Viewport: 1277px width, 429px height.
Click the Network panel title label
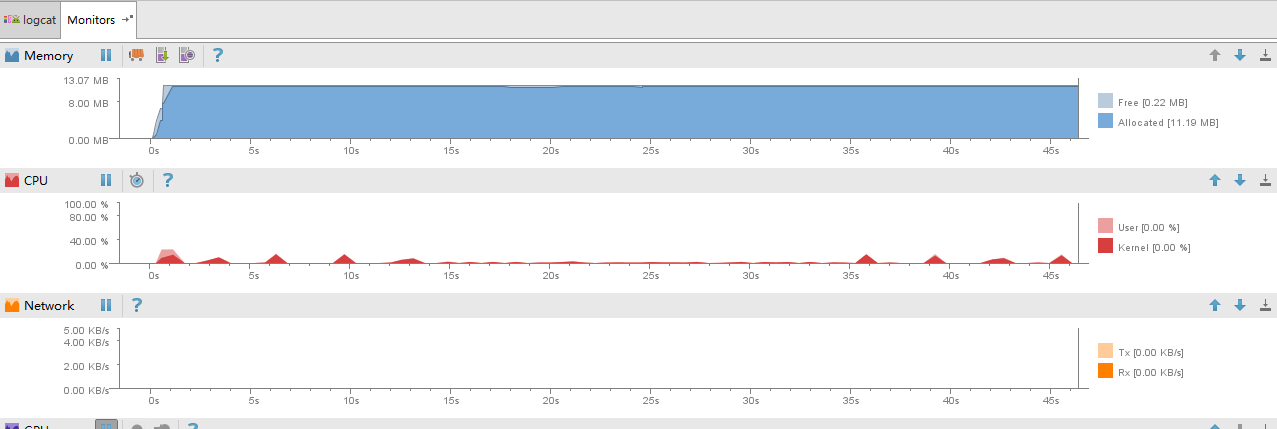tap(49, 306)
